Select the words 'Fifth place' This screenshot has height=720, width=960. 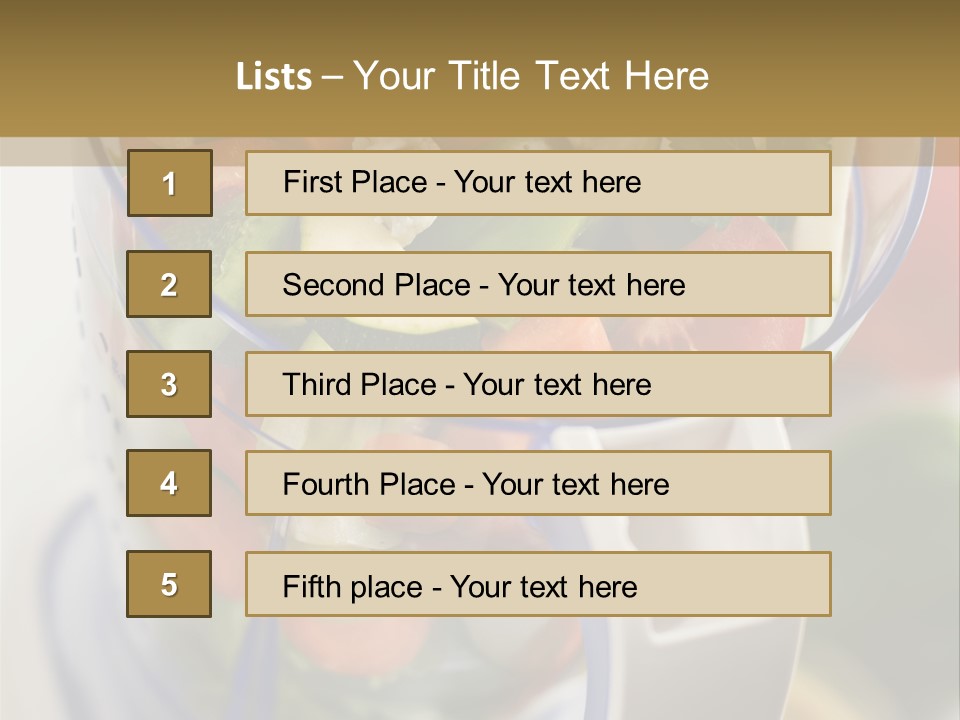coord(353,587)
